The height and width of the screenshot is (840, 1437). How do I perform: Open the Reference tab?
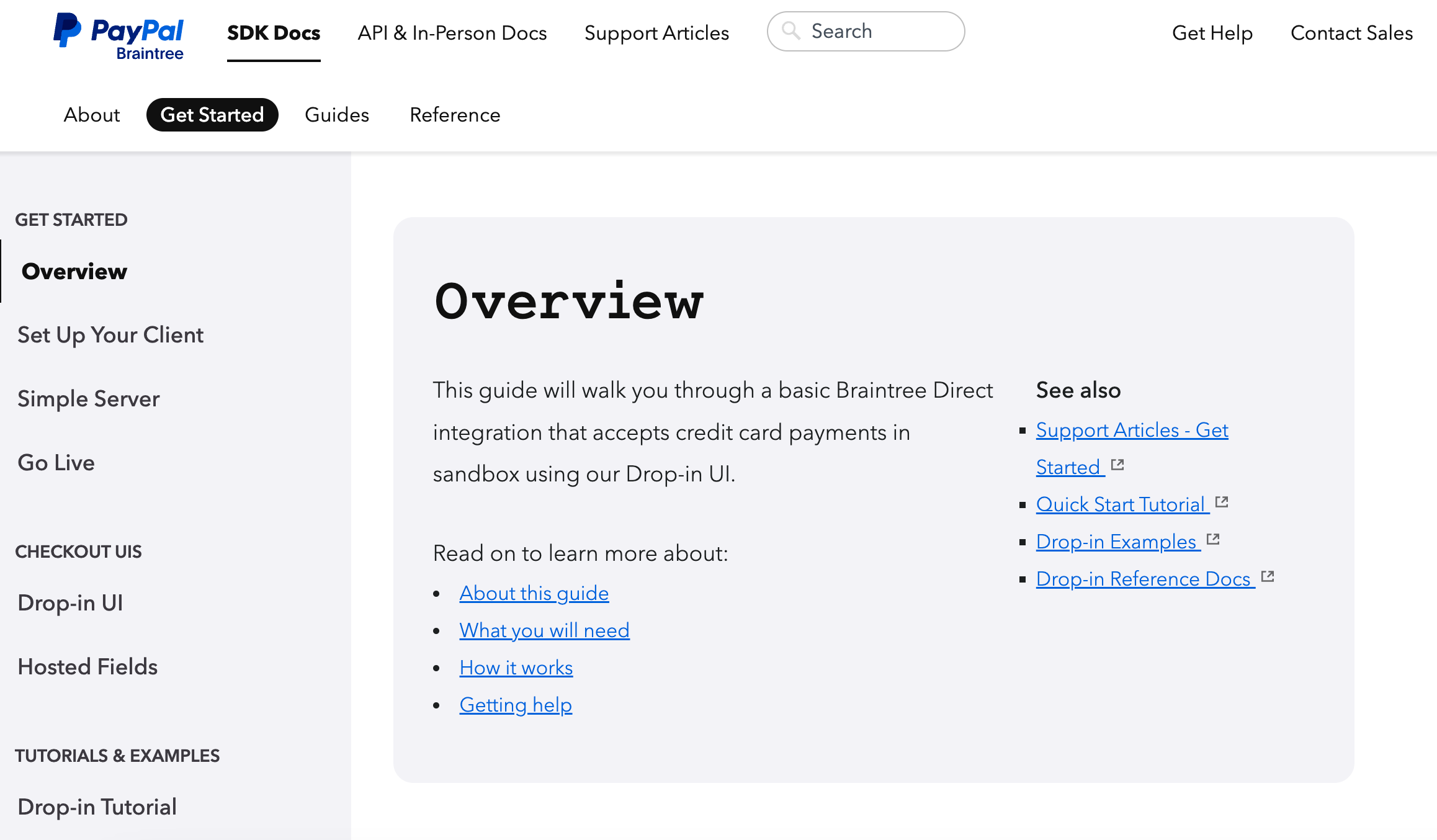tap(455, 114)
